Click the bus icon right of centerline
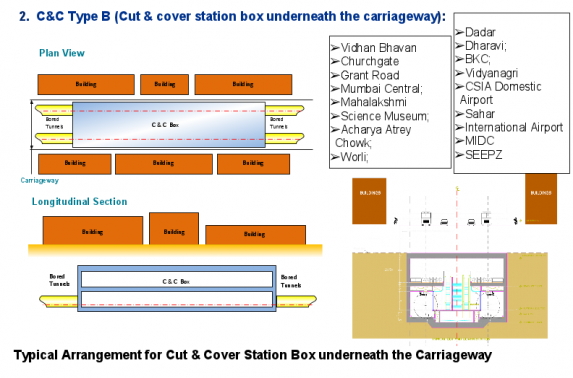Screen dimensions: 573x378 click(x=486, y=219)
